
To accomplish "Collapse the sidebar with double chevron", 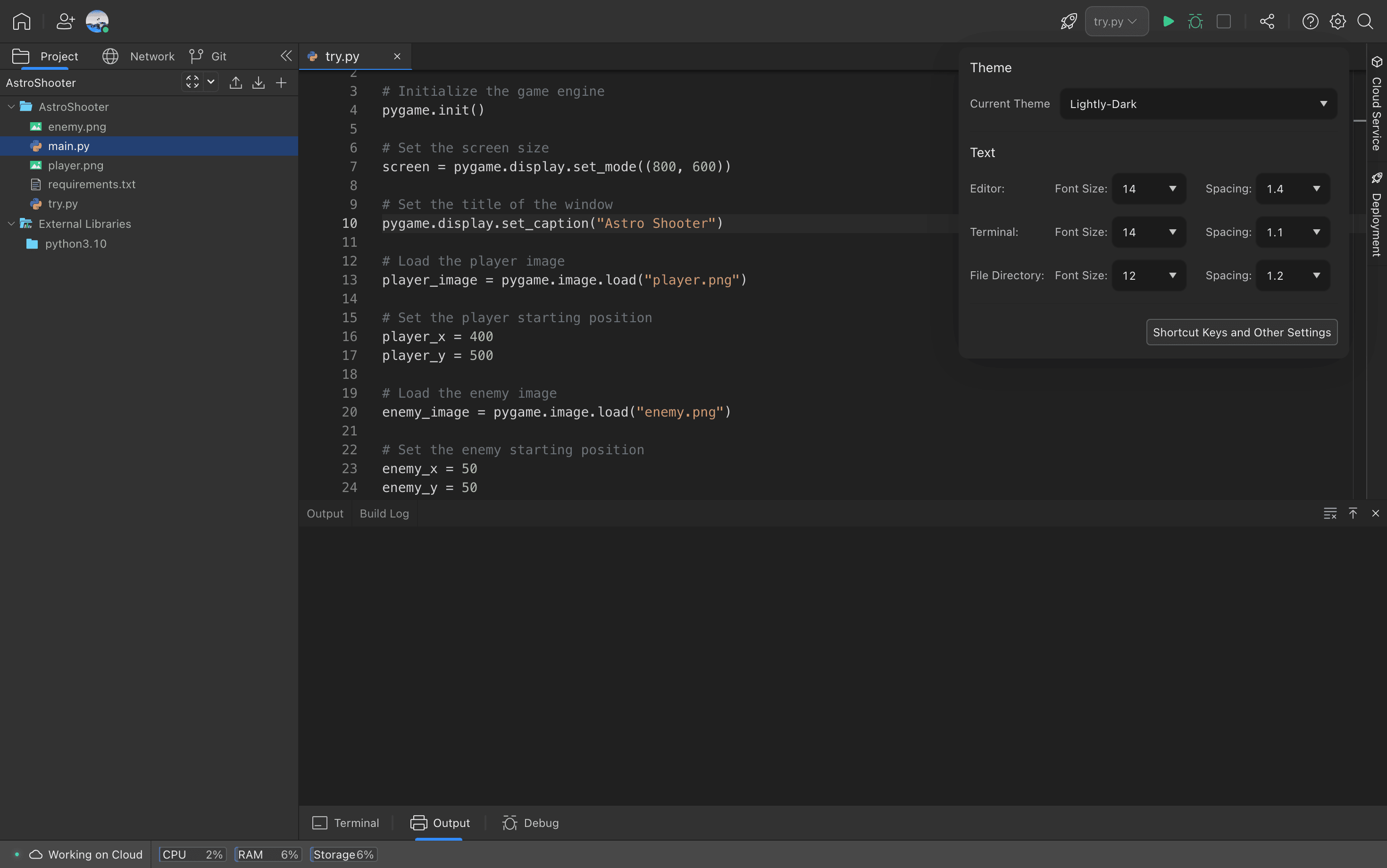I will click(x=286, y=56).
